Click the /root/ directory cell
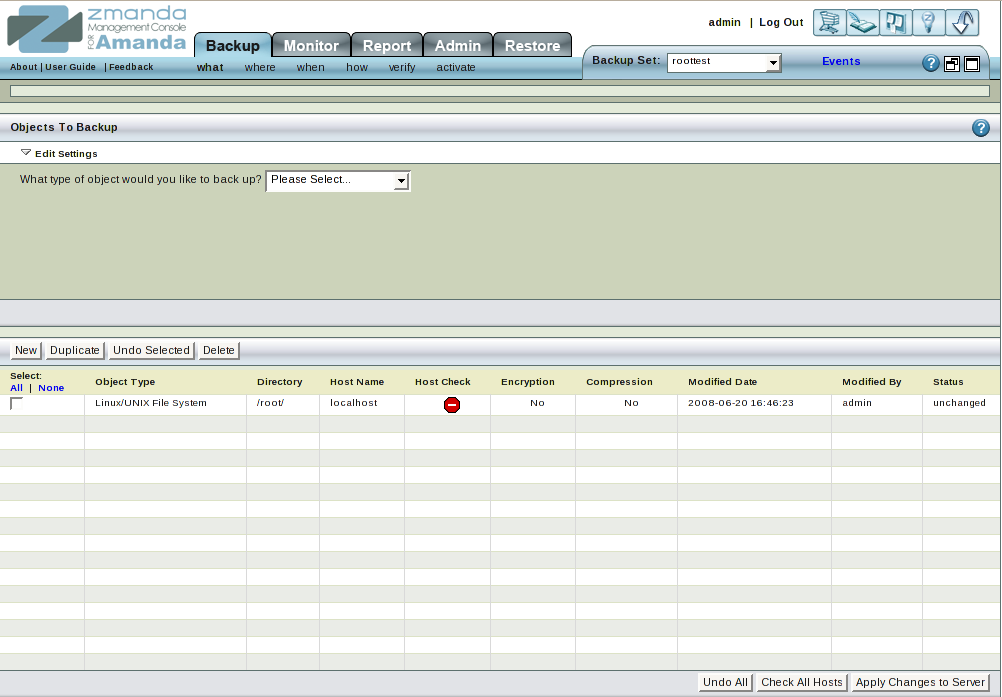 click(x=270, y=403)
